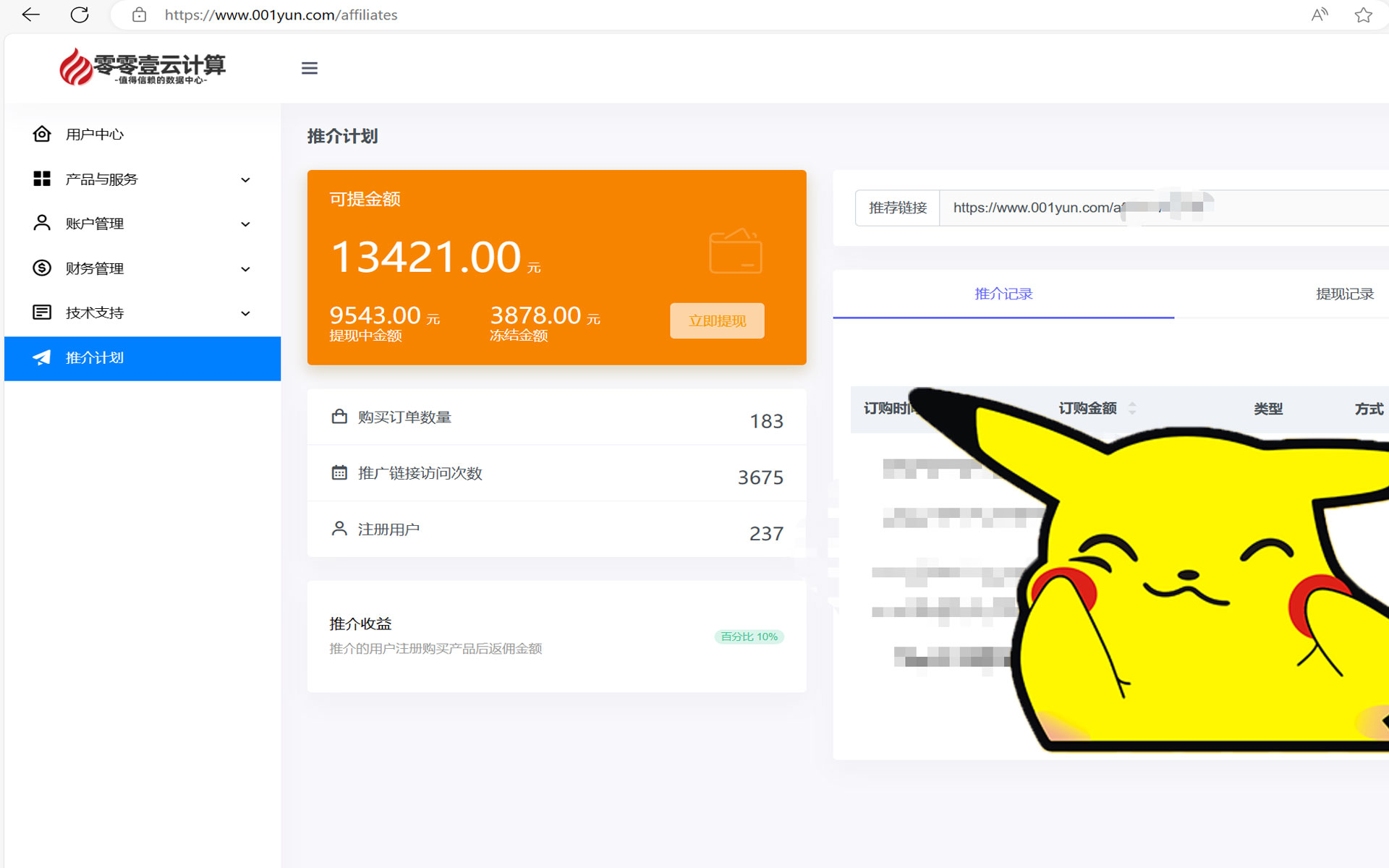Click the 可提金额 card title
1389x868 pixels.
(365, 199)
